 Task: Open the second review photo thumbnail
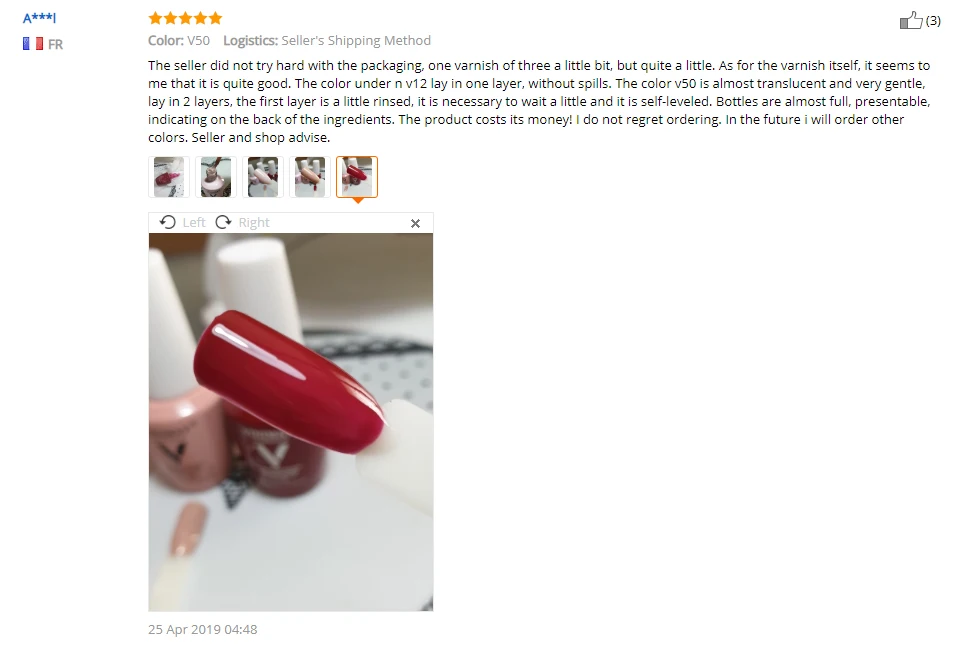click(x=216, y=177)
